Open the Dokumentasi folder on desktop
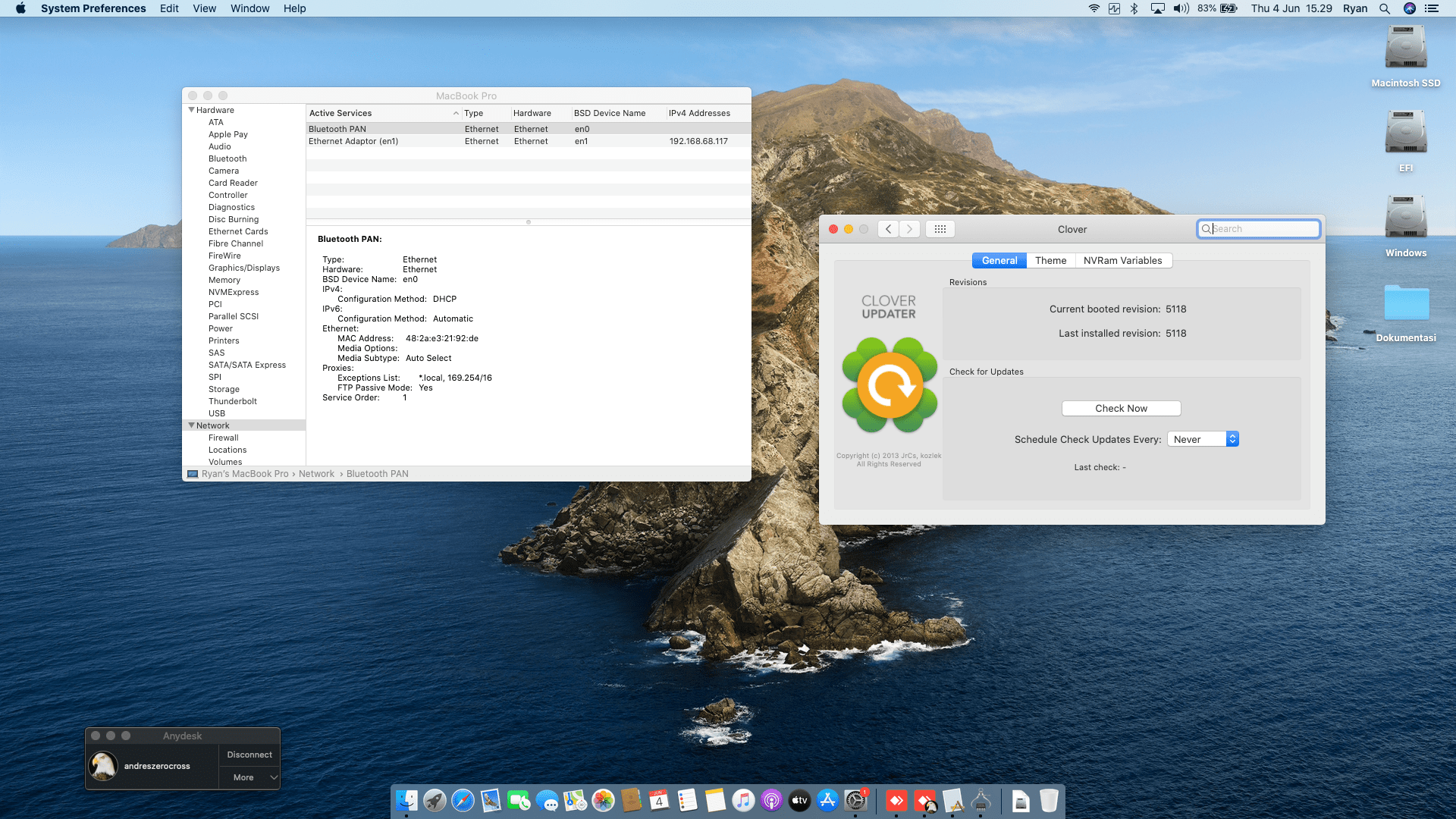 pos(1406,312)
